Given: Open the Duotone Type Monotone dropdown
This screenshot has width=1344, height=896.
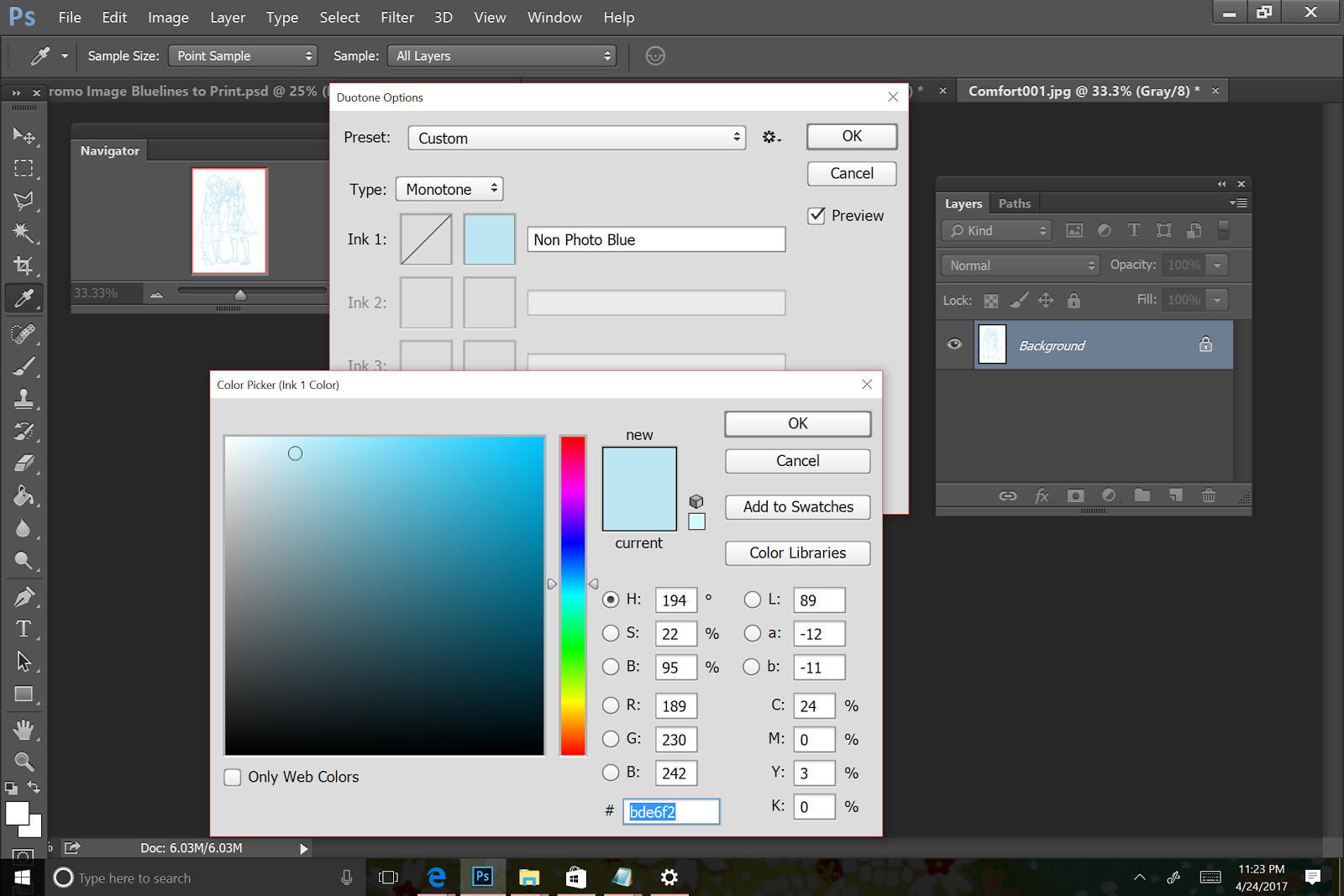Looking at the screenshot, I should (449, 190).
